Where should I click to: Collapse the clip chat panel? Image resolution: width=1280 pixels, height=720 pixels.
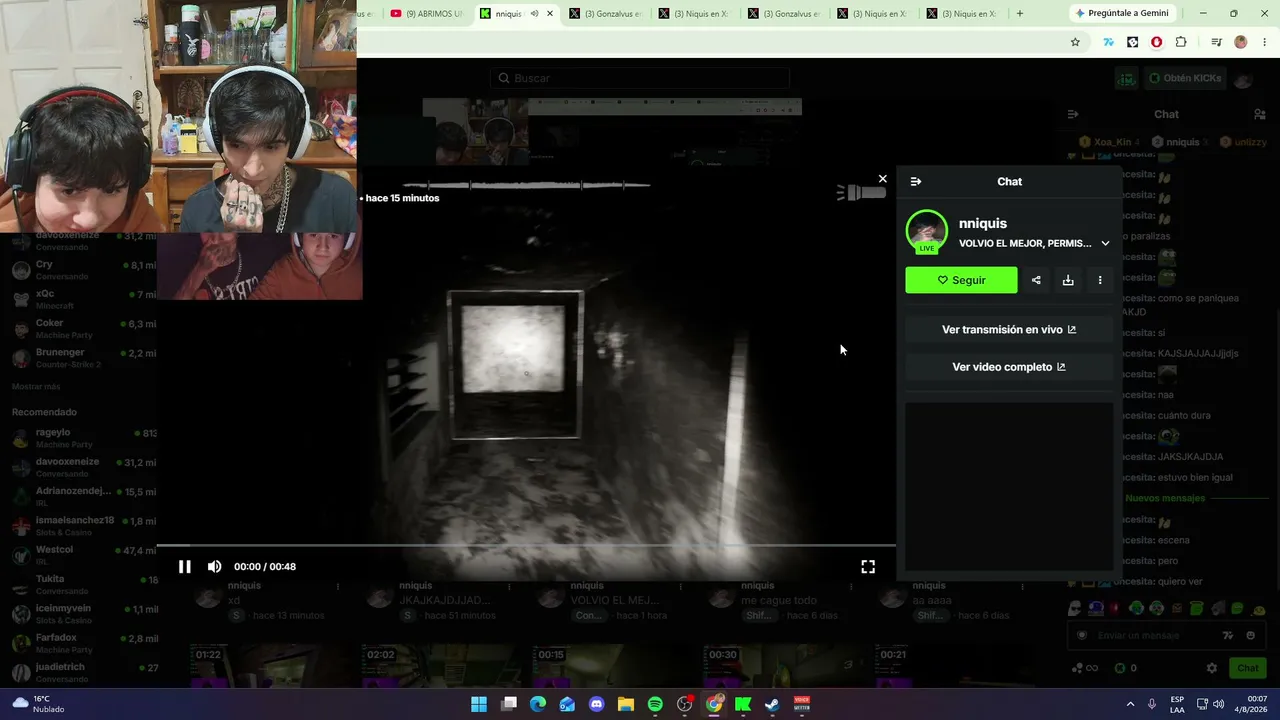(916, 182)
